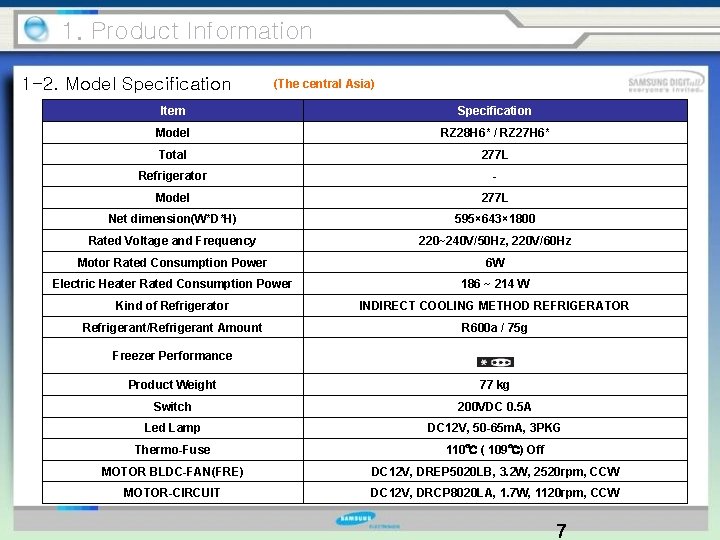Select the '595×643×1800' dimension value
This screenshot has width=720, height=540.
tap(495, 219)
